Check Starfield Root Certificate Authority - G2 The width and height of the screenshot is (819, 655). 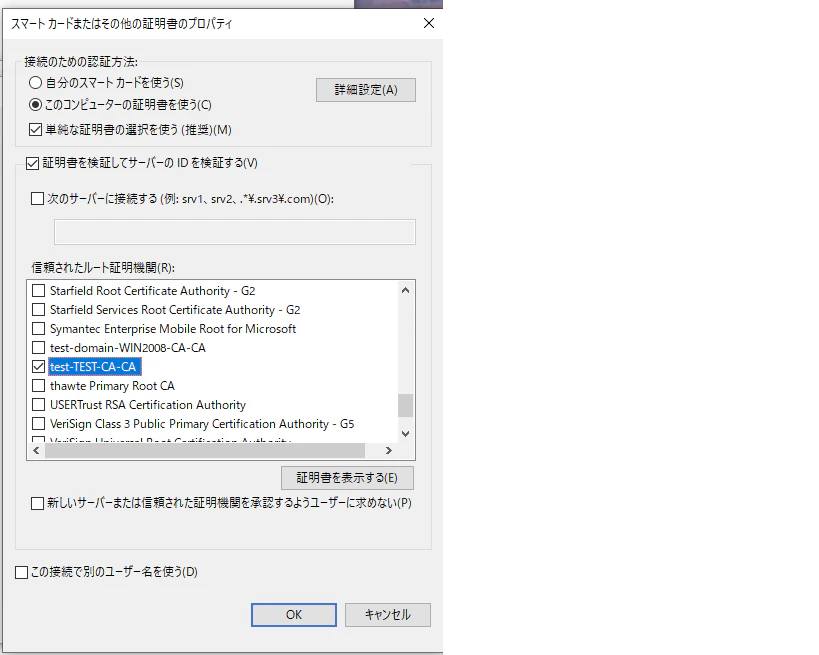point(38,291)
